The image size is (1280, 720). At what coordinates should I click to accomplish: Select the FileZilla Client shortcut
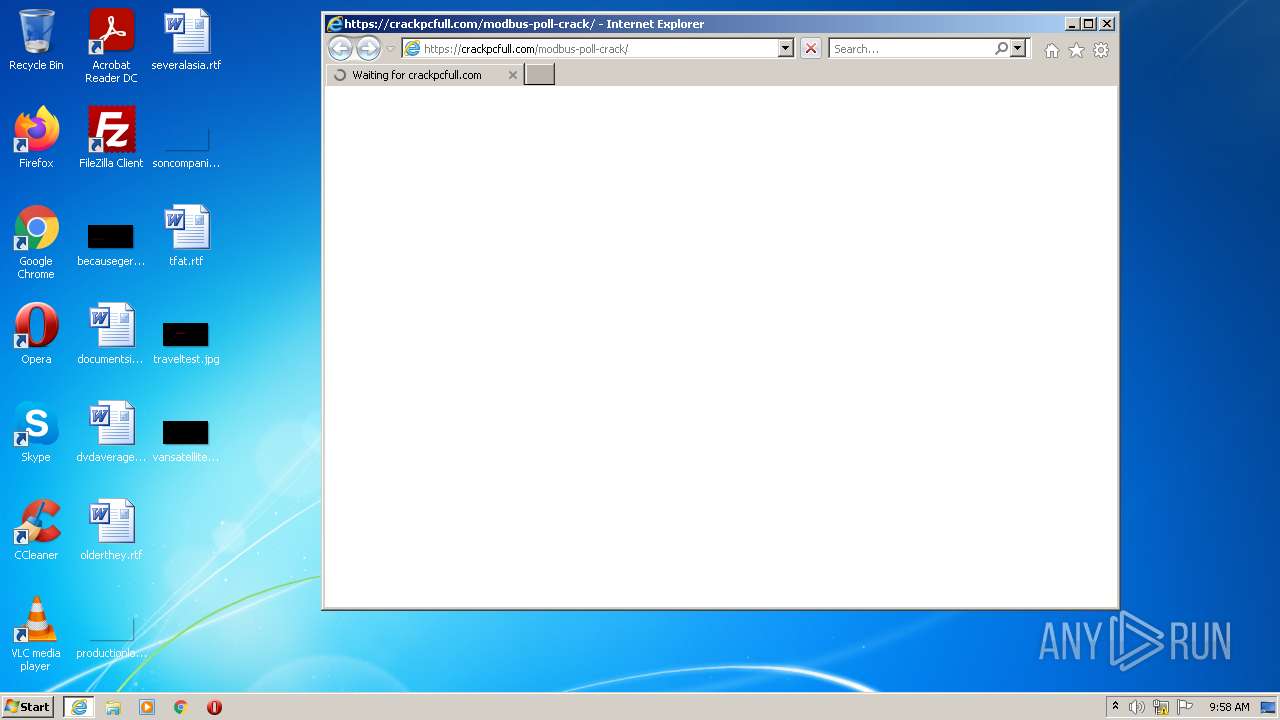[111, 137]
